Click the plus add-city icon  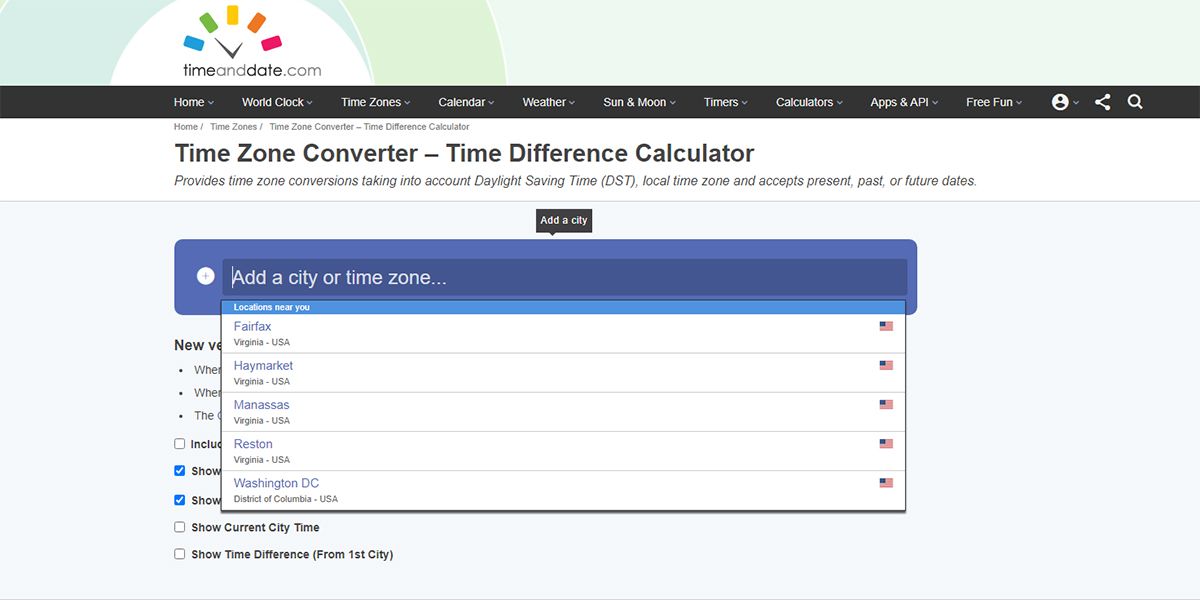tap(206, 276)
